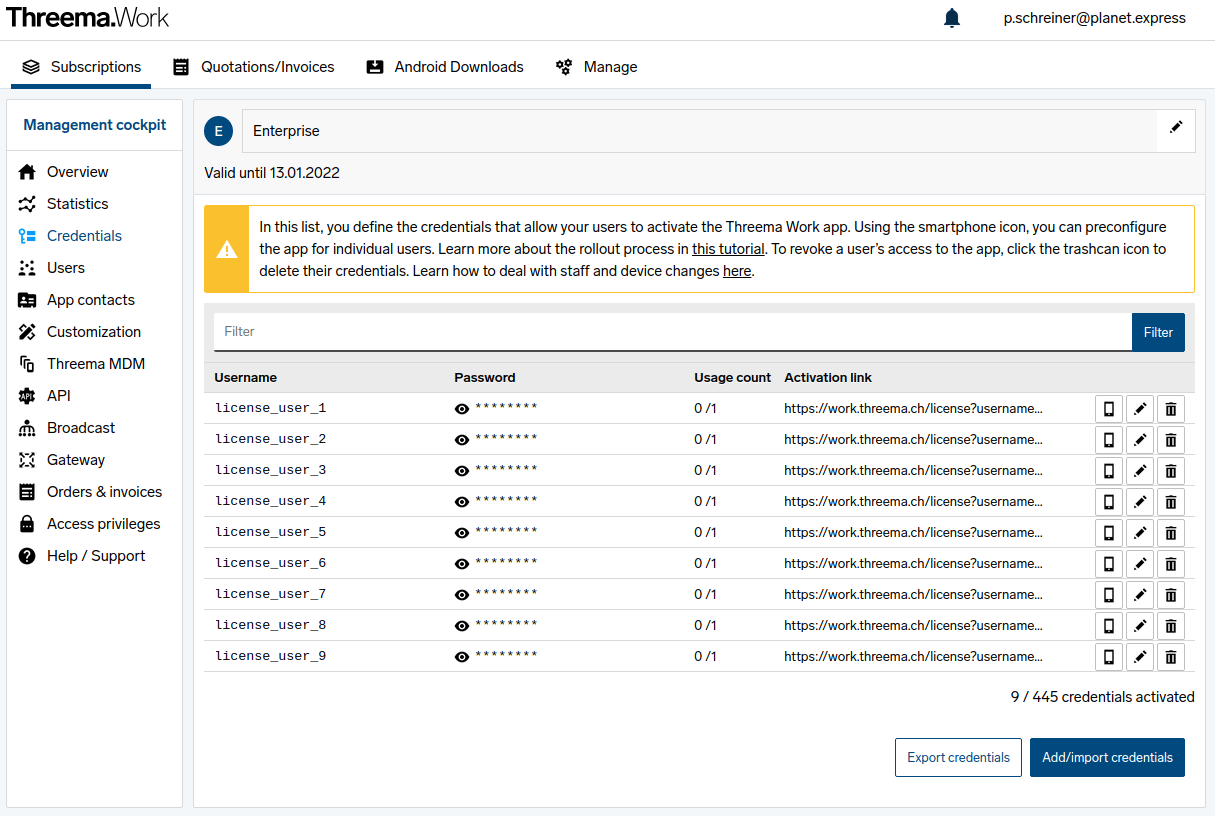Open Customization settings
Screen dimensions: 1215x816
tap(81, 332)
